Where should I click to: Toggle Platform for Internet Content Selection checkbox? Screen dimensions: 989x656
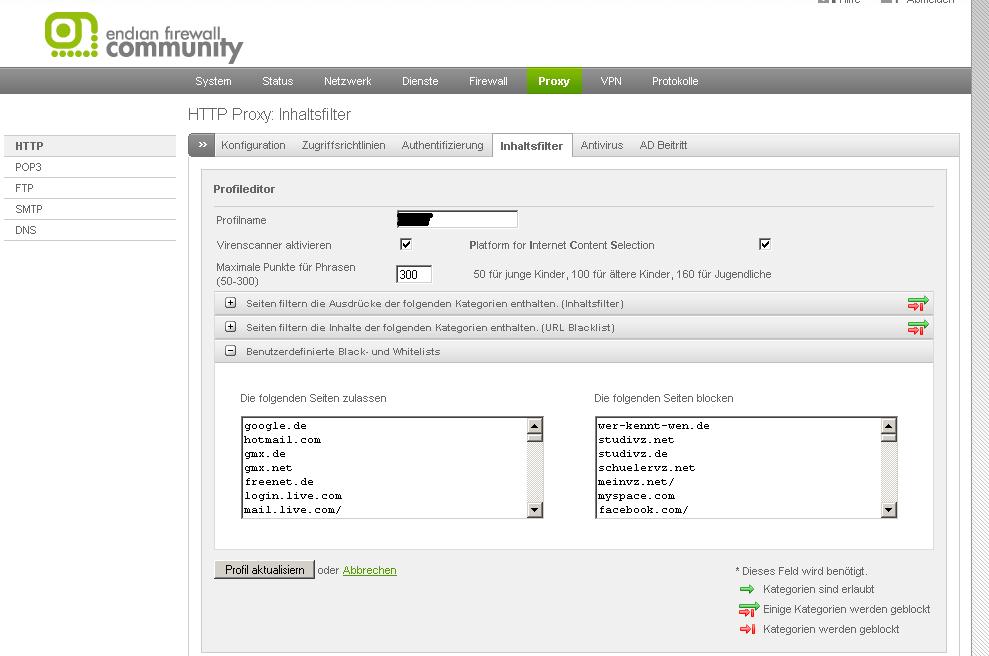(x=765, y=244)
